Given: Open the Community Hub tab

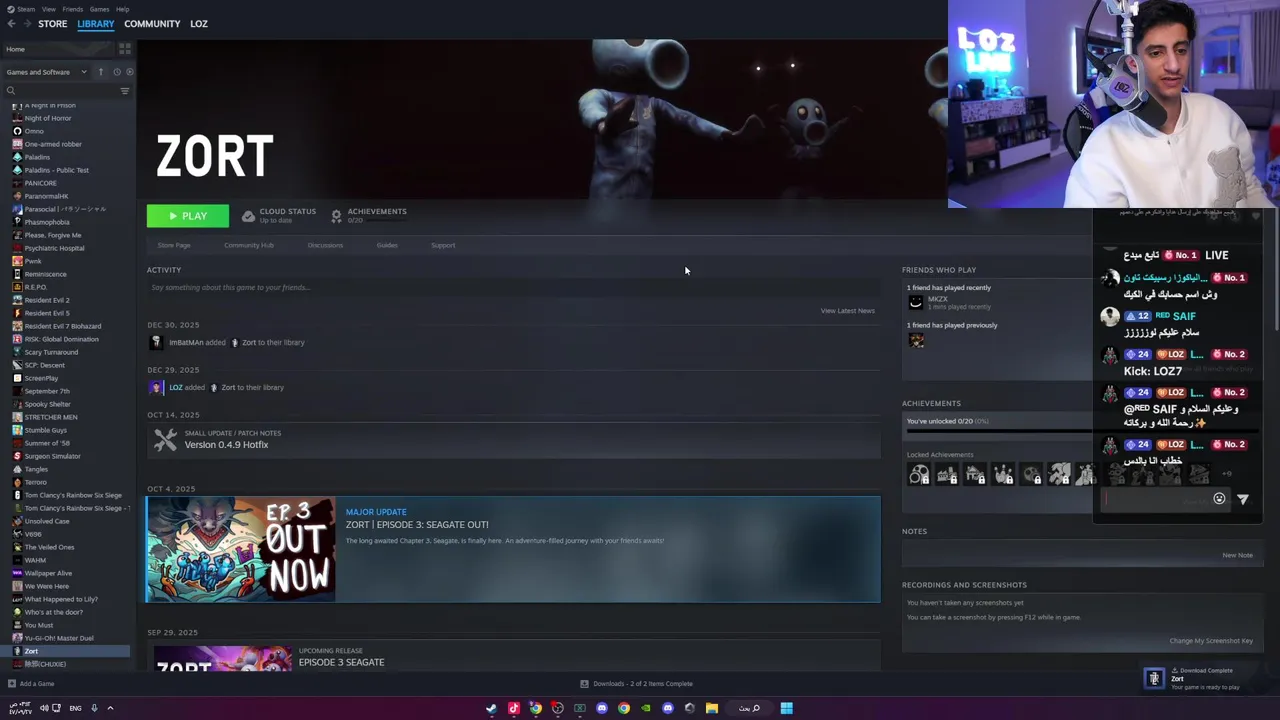Looking at the screenshot, I should click(249, 245).
